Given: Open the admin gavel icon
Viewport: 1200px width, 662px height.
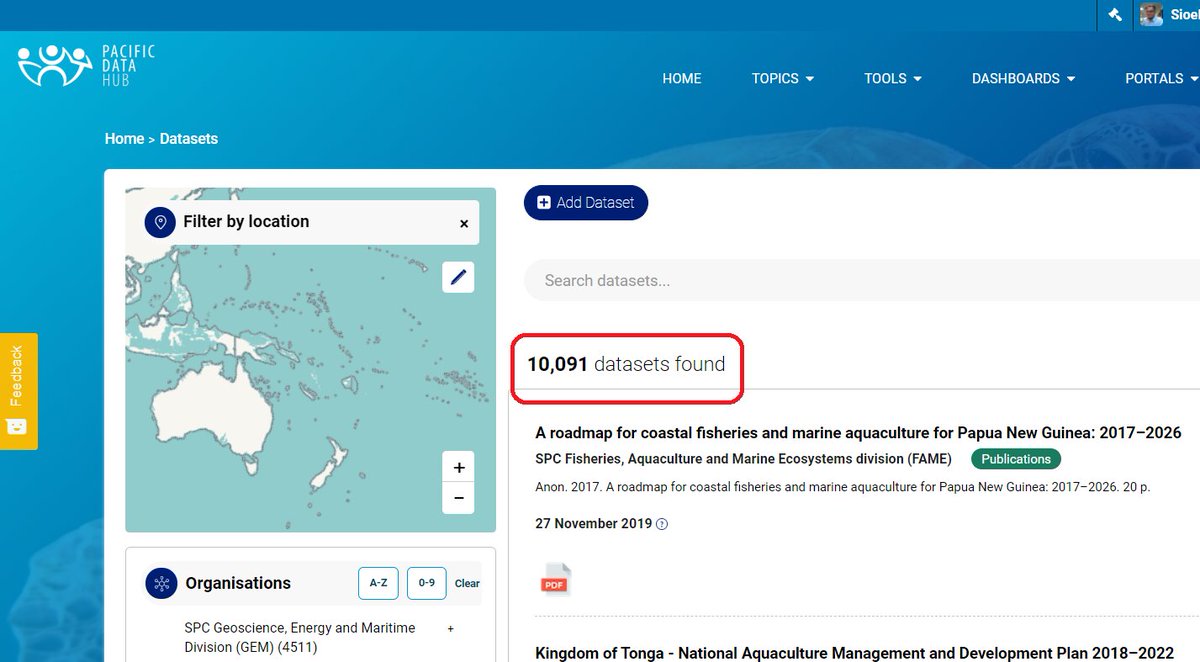Looking at the screenshot, I should (1115, 15).
